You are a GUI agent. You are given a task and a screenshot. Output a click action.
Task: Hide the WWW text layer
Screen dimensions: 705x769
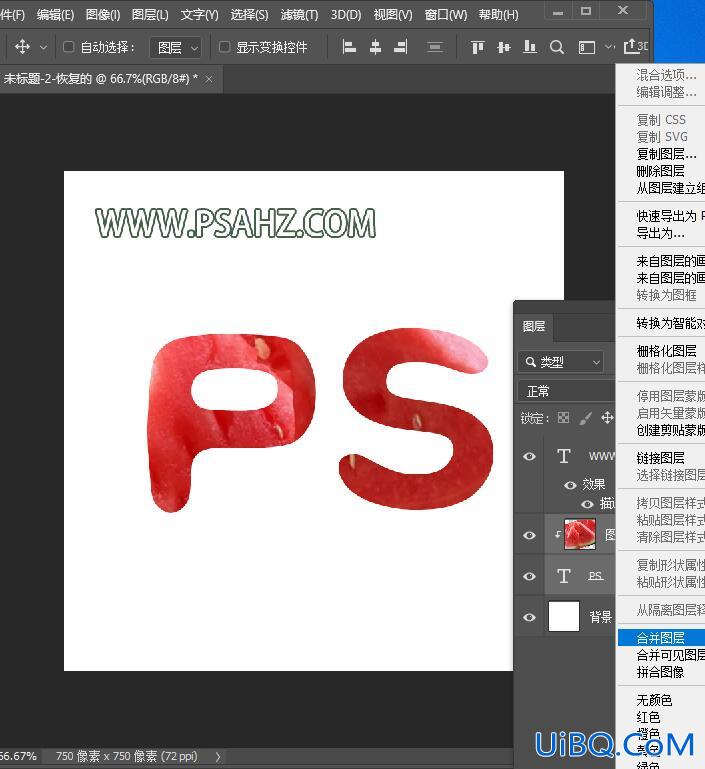click(x=529, y=457)
